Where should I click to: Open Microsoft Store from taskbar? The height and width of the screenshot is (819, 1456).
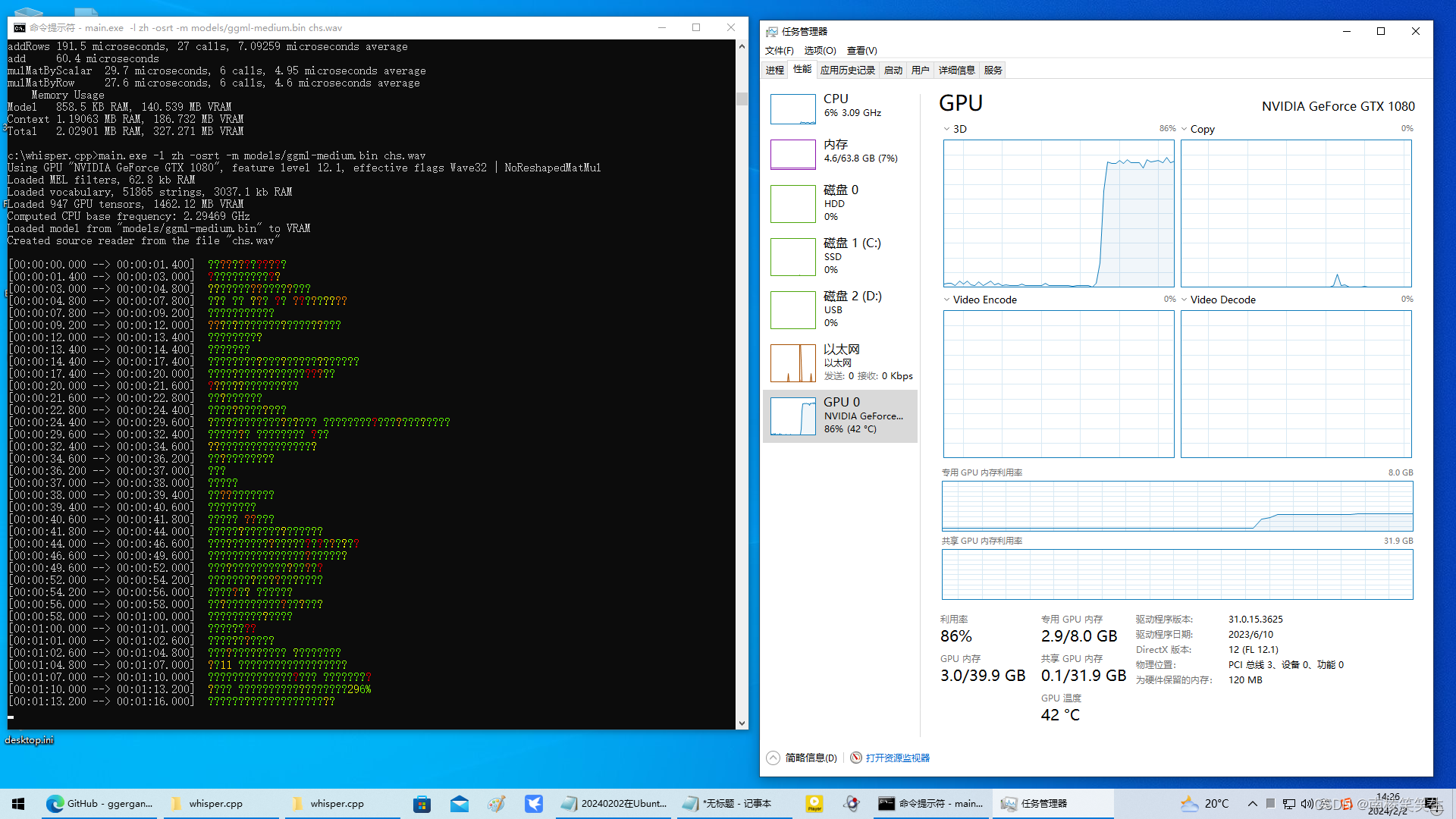pyautogui.click(x=422, y=804)
